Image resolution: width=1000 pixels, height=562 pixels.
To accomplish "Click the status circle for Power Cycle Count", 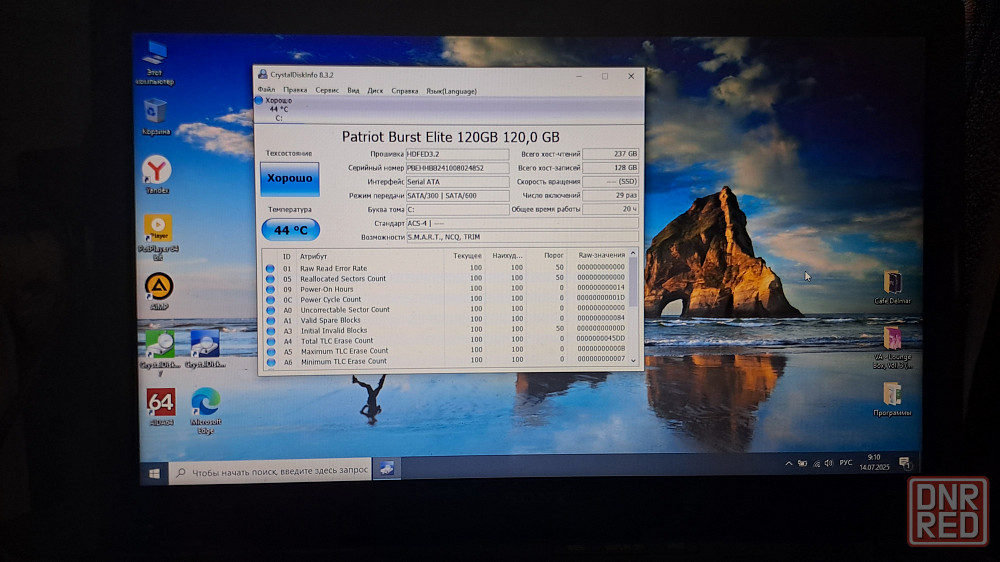I will (x=270, y=300).
